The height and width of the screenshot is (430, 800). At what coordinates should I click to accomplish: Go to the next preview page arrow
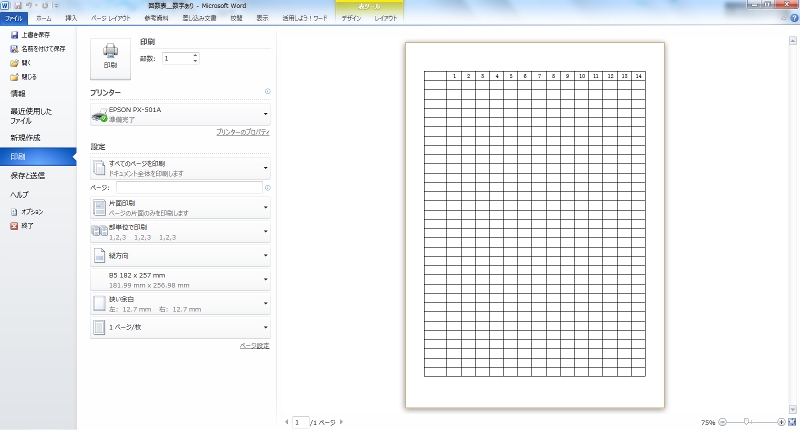click(x=341, y=422)
